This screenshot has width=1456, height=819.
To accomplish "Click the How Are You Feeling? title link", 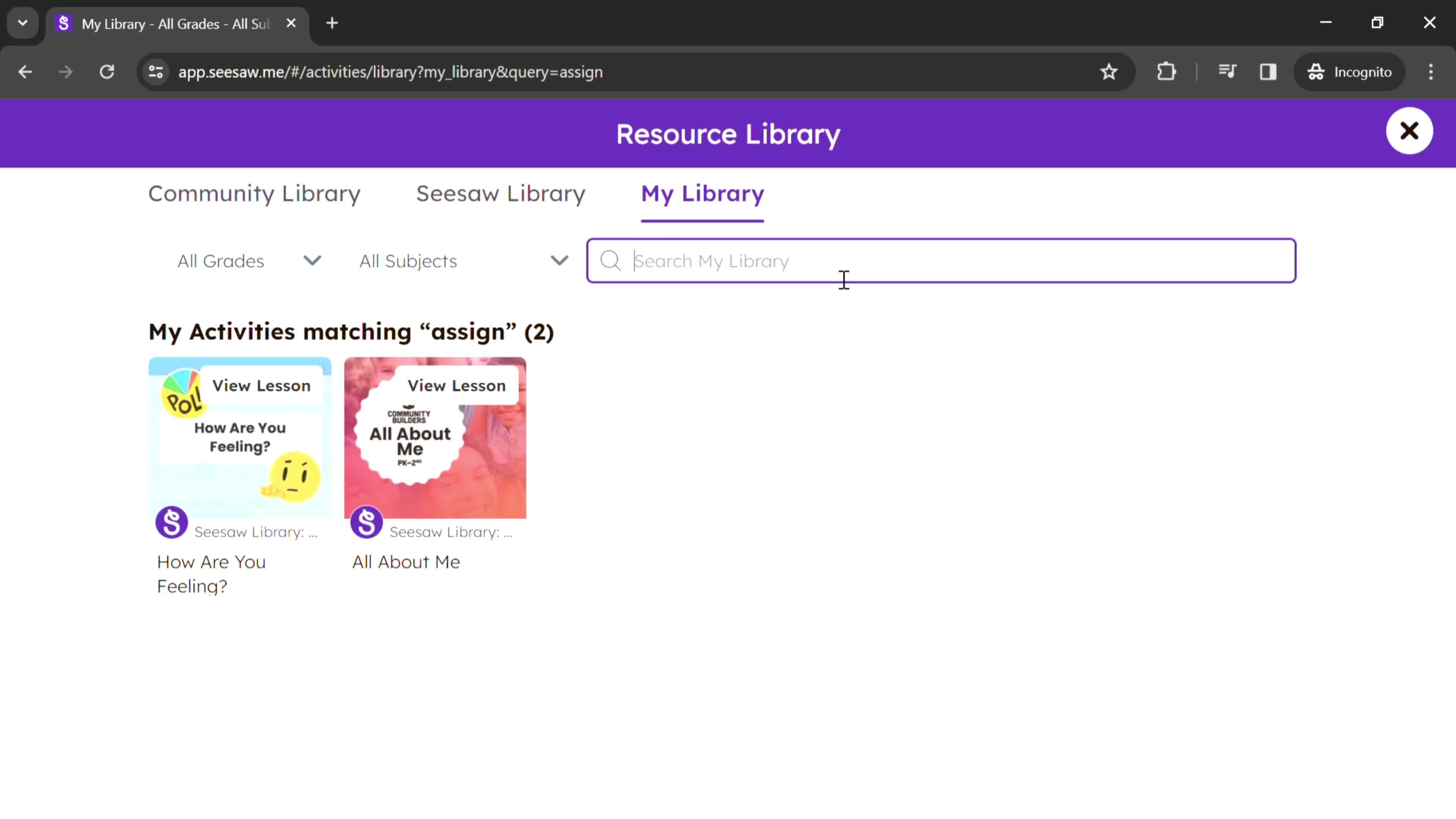I will 212,574.
